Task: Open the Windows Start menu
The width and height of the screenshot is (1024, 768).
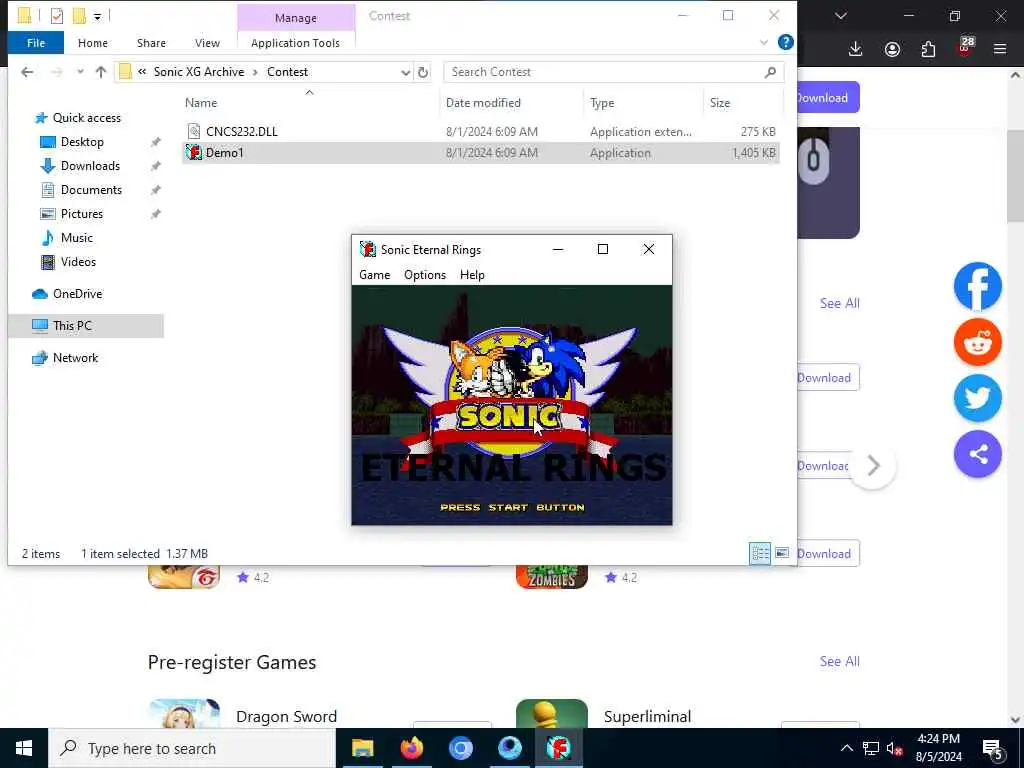Action: tap(24, 748)
